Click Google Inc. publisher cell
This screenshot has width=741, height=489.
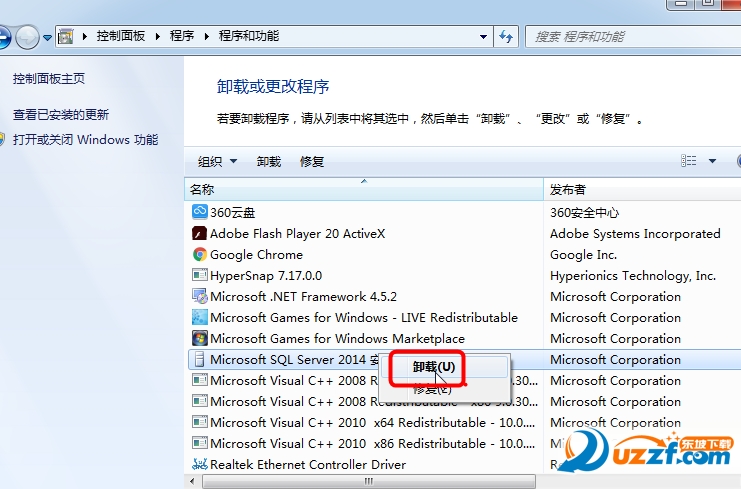pos(584,255)
